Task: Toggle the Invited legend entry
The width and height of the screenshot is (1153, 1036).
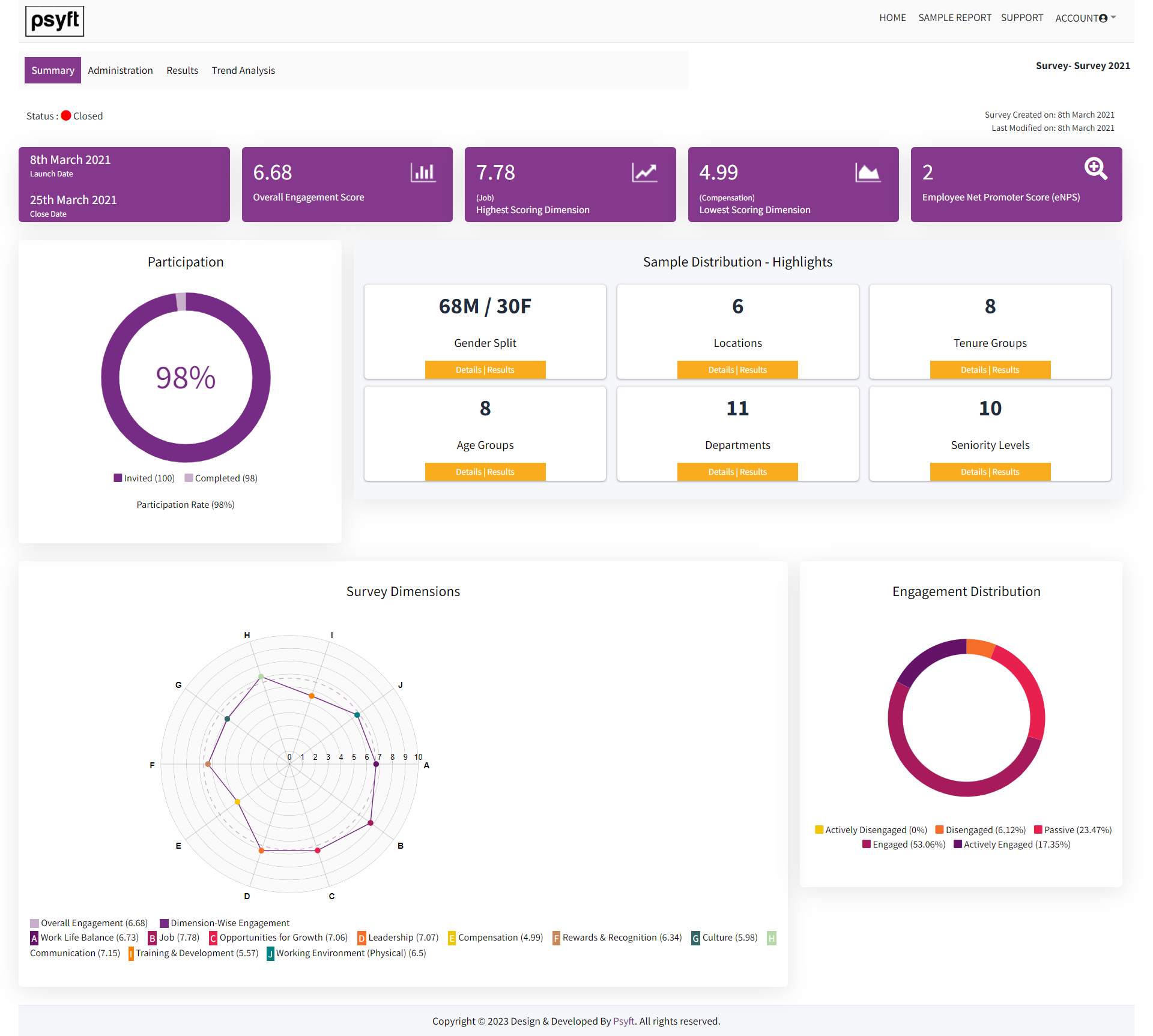Action: 144,478
